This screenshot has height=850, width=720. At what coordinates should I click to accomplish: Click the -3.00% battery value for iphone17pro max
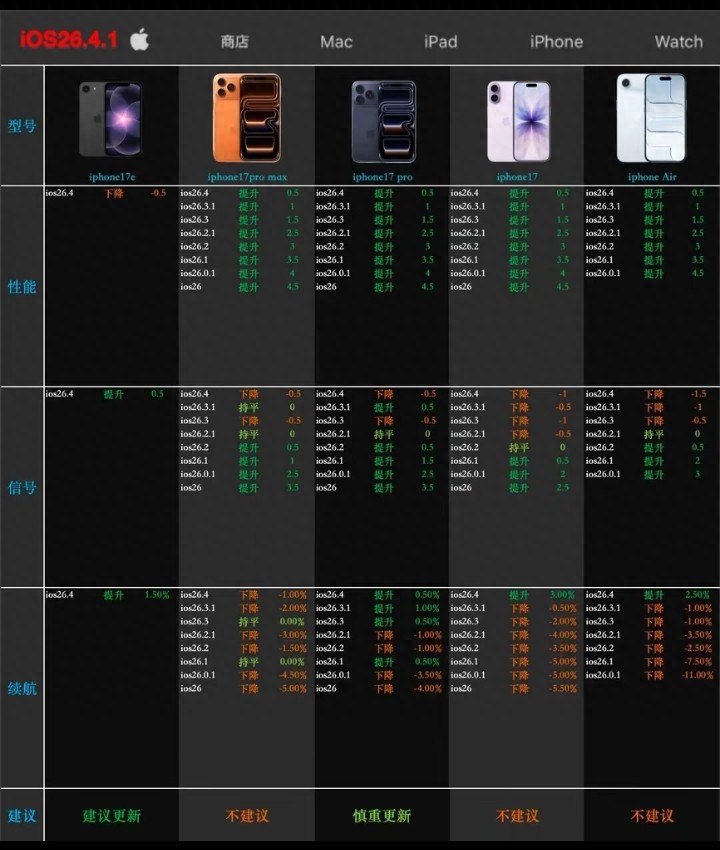[293, 635]
